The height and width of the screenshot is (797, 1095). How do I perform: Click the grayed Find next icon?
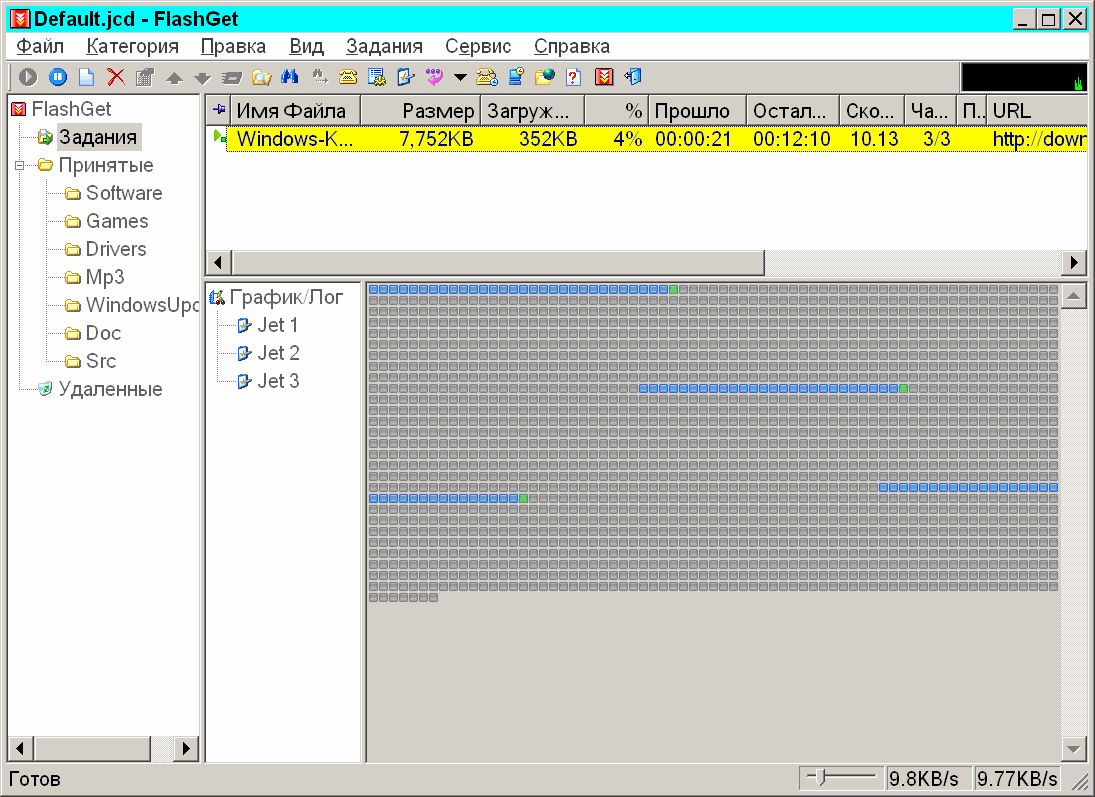pos(319,77)
